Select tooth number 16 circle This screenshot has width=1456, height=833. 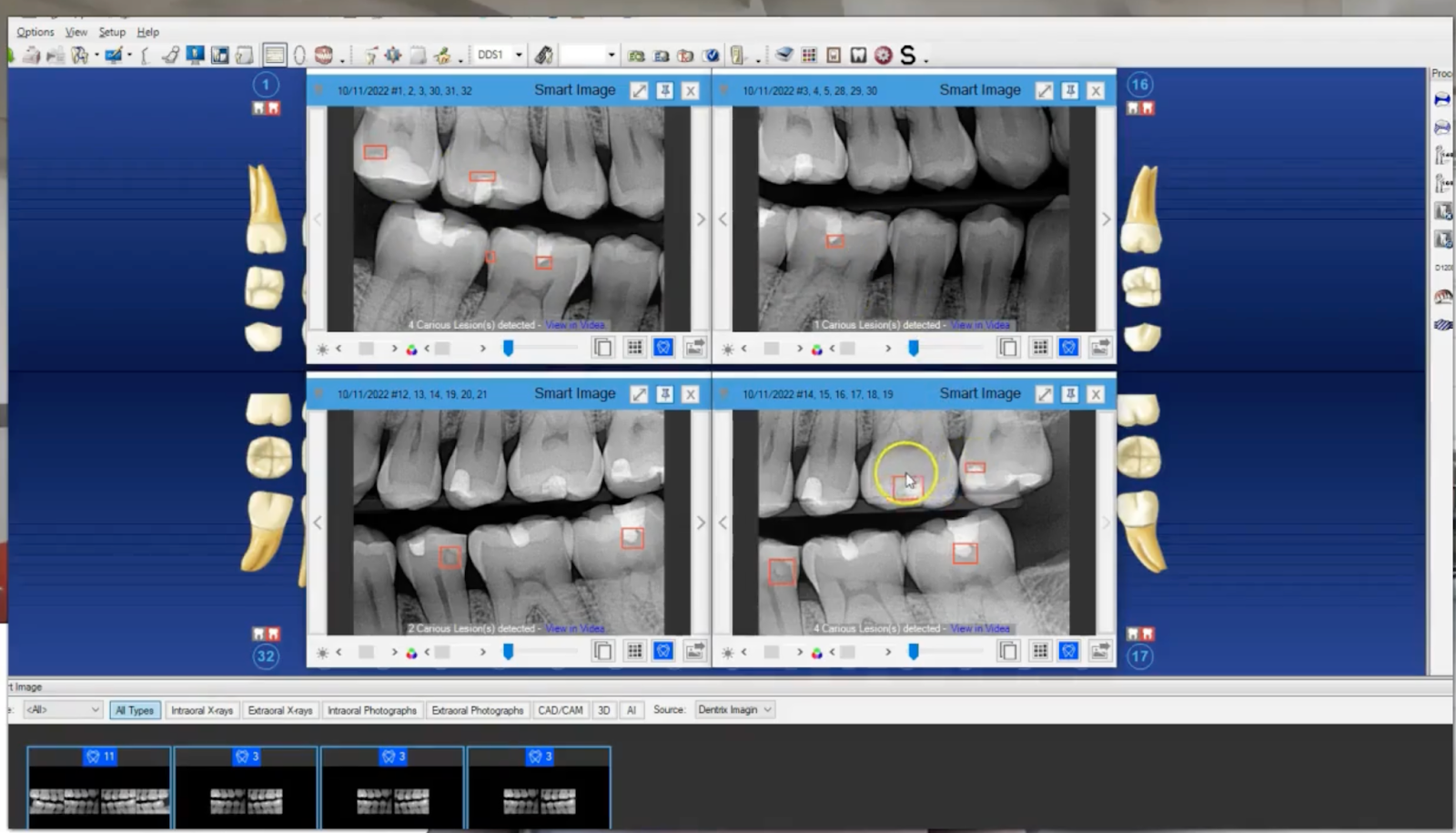[1139, 85]
